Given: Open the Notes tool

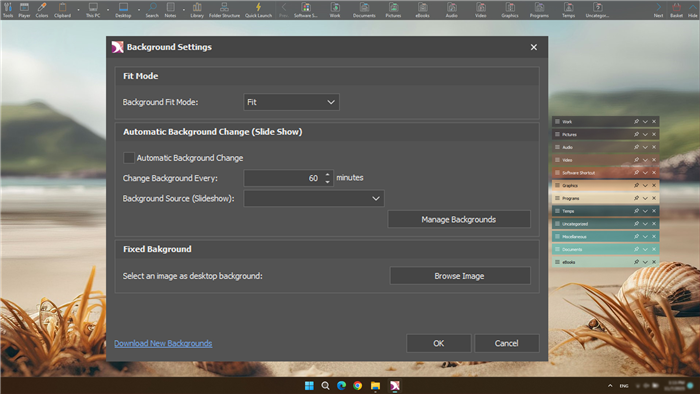Looking at the screenshot, I should click(170, 10).
